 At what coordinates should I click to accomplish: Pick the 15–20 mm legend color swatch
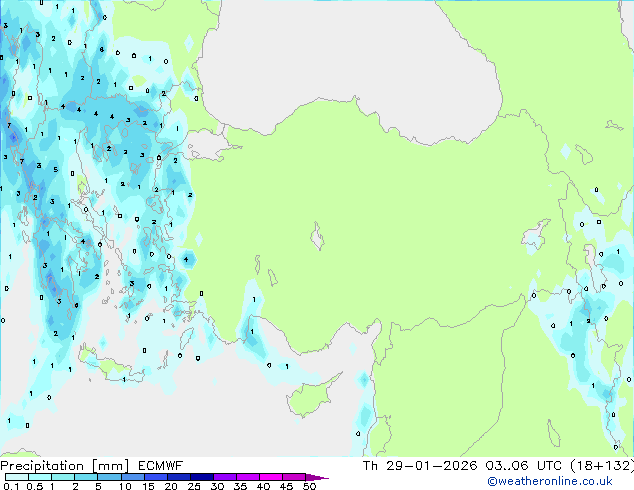point(156,477)
